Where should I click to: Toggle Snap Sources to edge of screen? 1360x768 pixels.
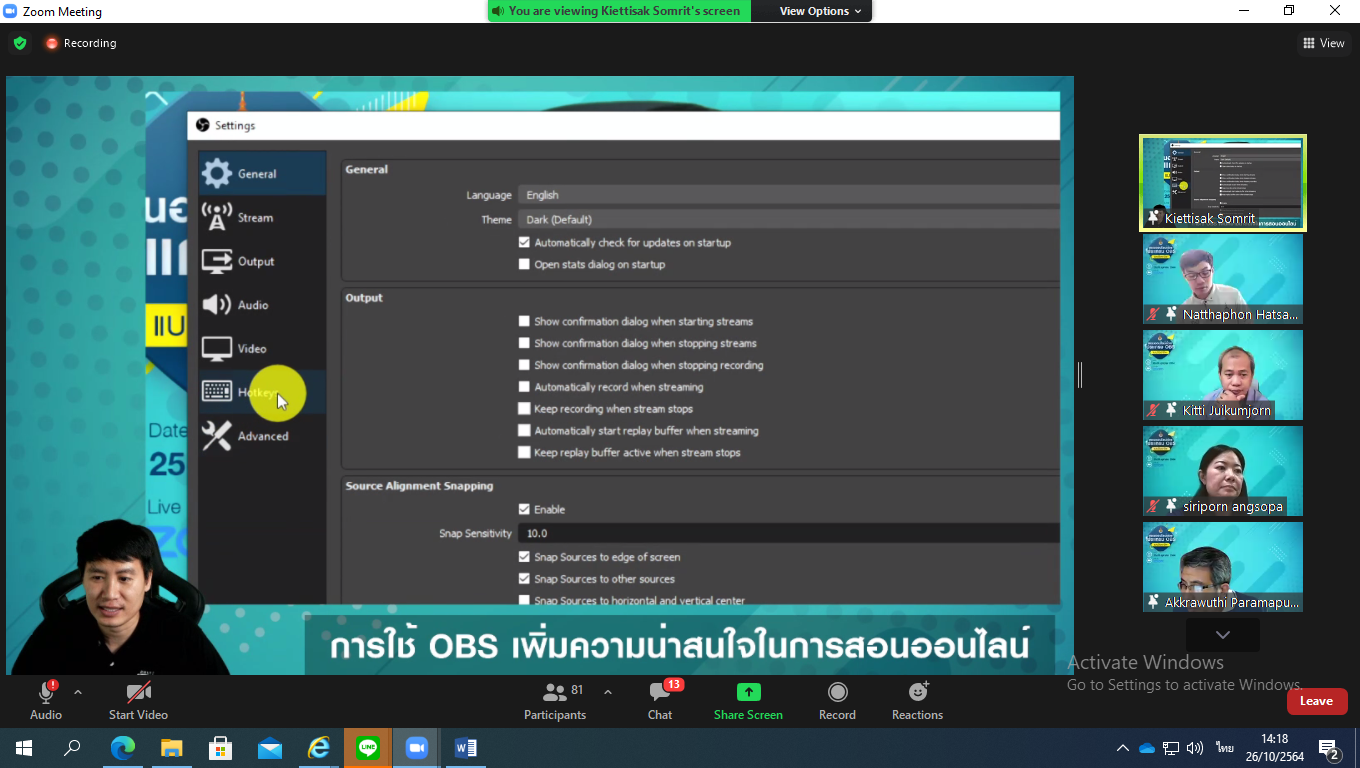pyautogui.click(x=524, y=557)
